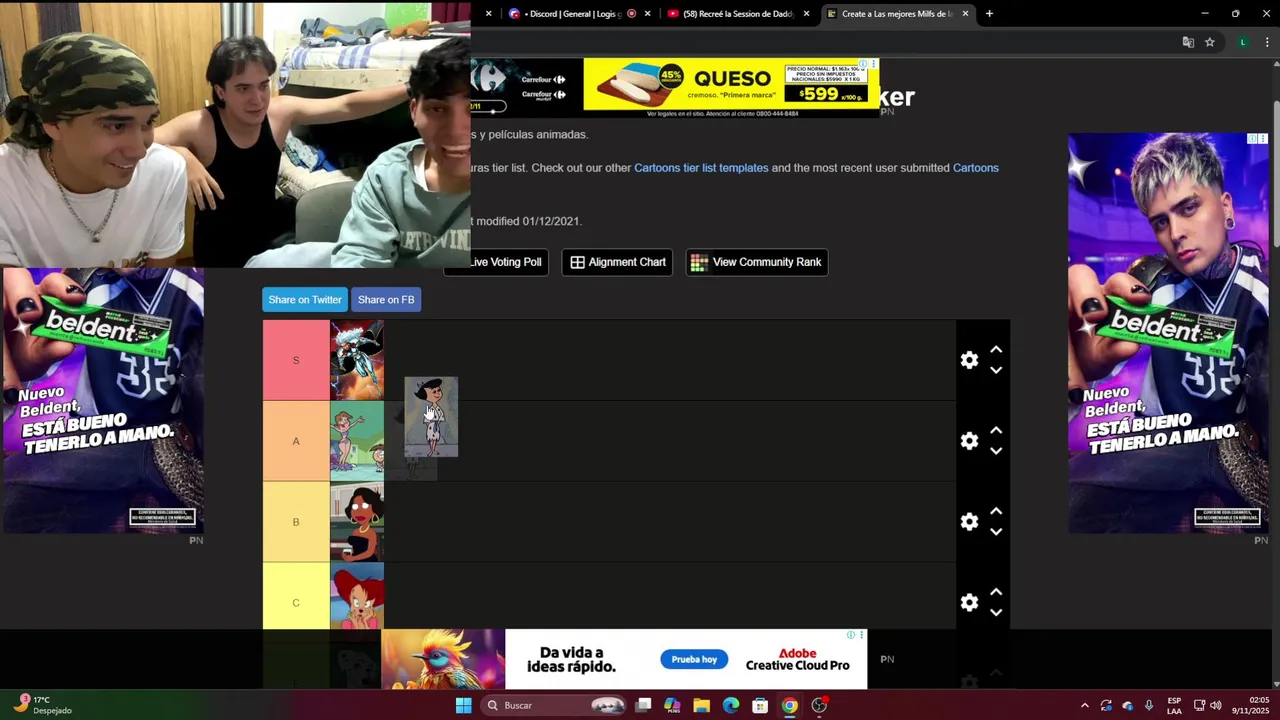This screenshot has width=1280, height=720.
Task: Open settings gear for B tier row
Action: point(969,522)
